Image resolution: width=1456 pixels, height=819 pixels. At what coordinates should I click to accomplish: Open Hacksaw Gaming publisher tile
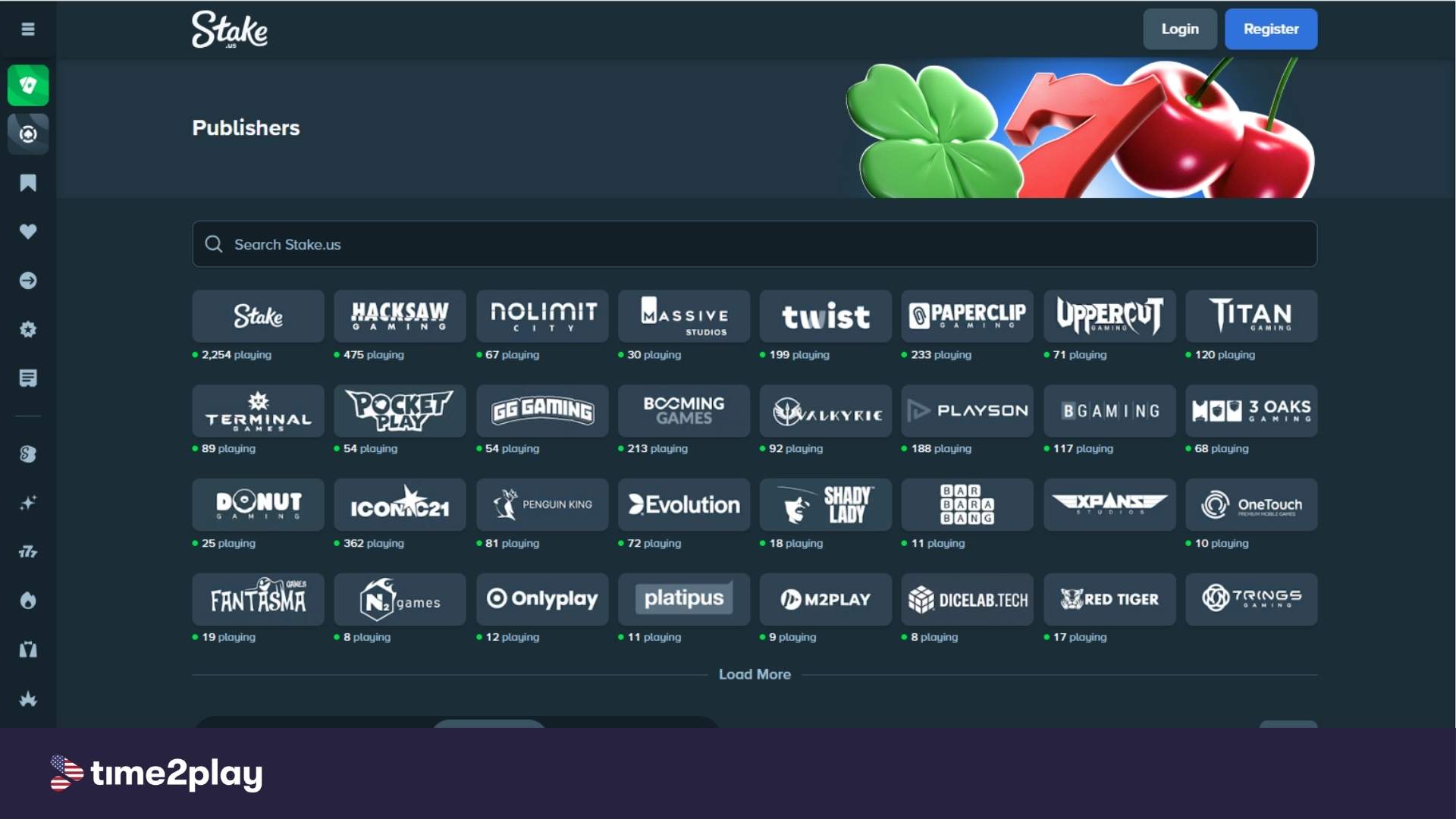tap(400, 315)
